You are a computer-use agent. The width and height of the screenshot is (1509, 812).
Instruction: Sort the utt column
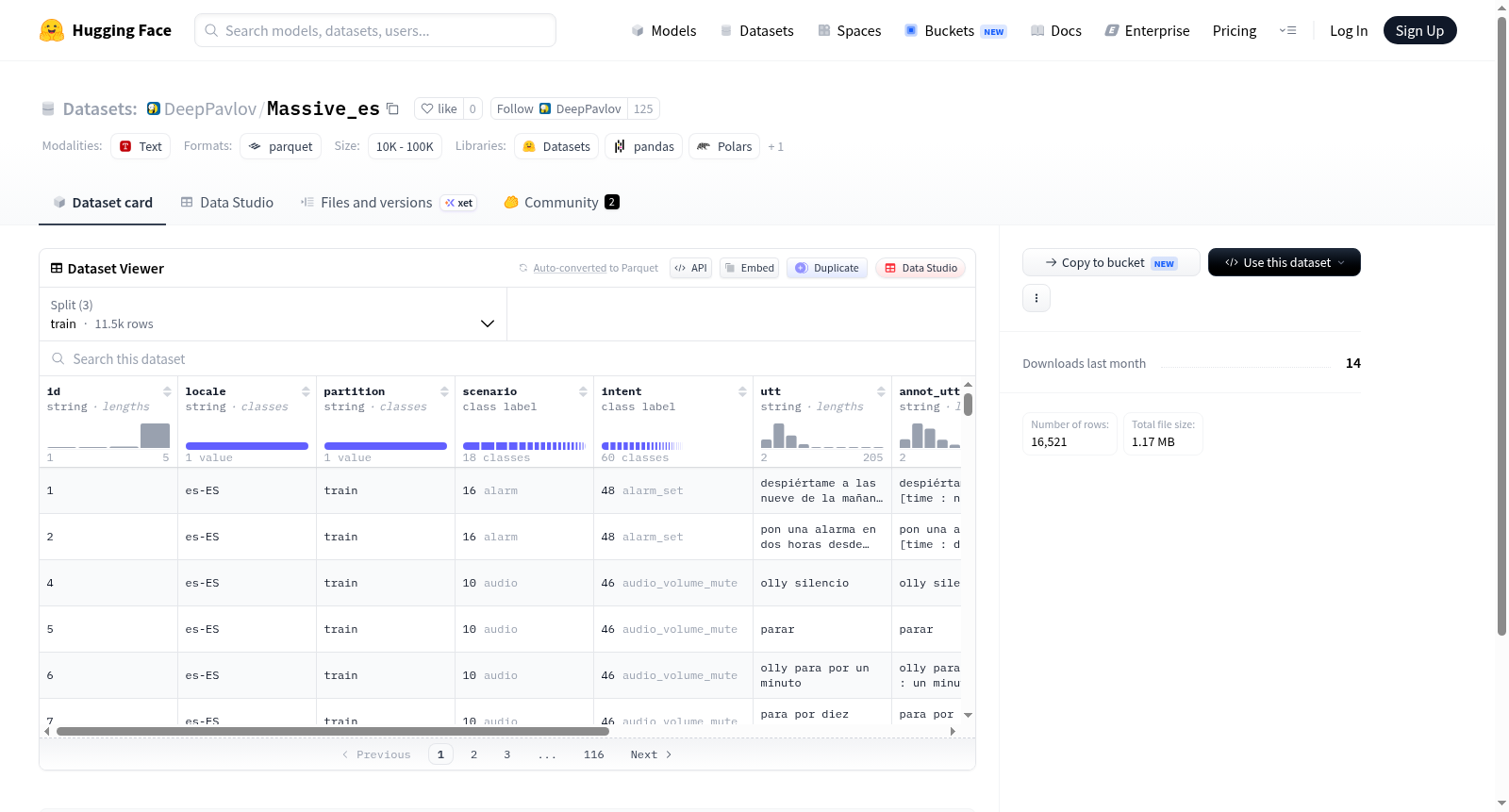coord(881,391)
